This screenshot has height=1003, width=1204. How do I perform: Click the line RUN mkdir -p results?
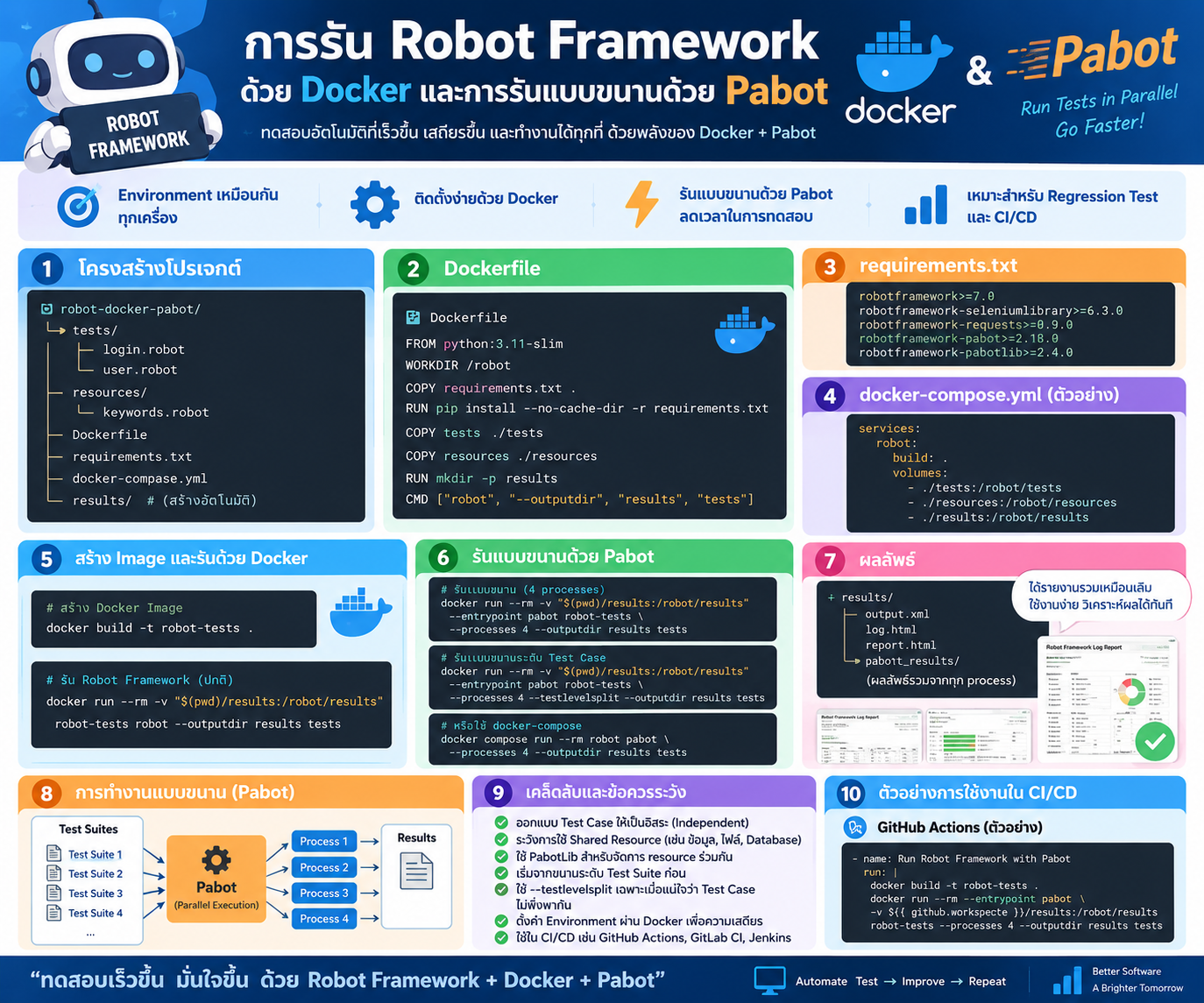click(481, 478)
